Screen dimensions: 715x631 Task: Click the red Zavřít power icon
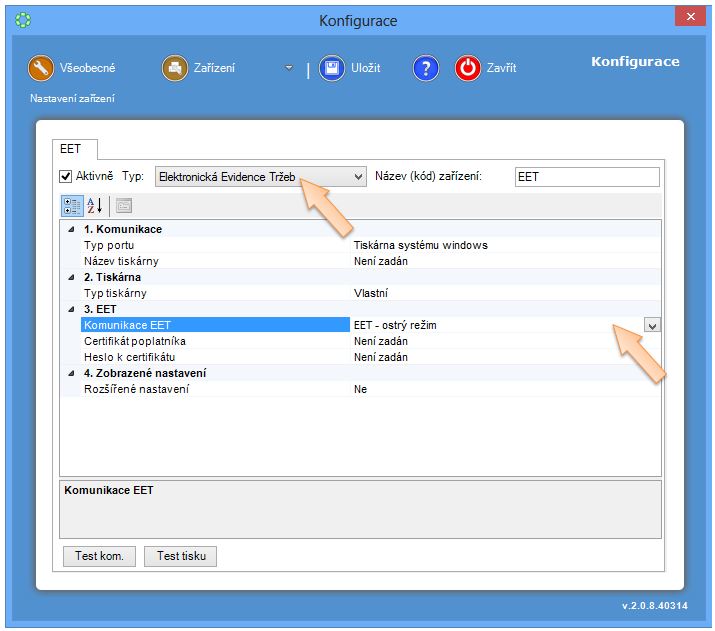click(x=468, y=68)
